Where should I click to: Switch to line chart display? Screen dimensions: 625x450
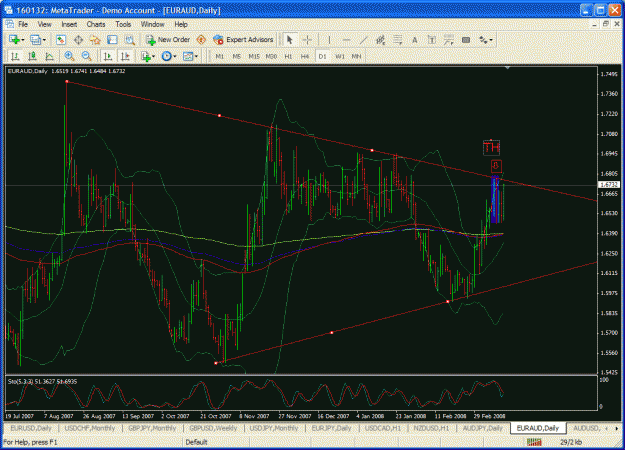[x=49, y=56]
